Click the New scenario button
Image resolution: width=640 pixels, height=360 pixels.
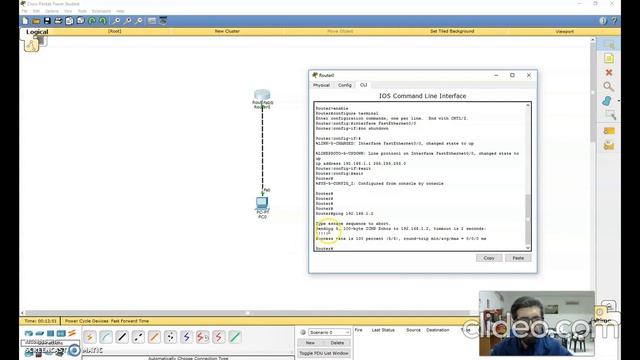pyautogui.click(x=310, y=343)
